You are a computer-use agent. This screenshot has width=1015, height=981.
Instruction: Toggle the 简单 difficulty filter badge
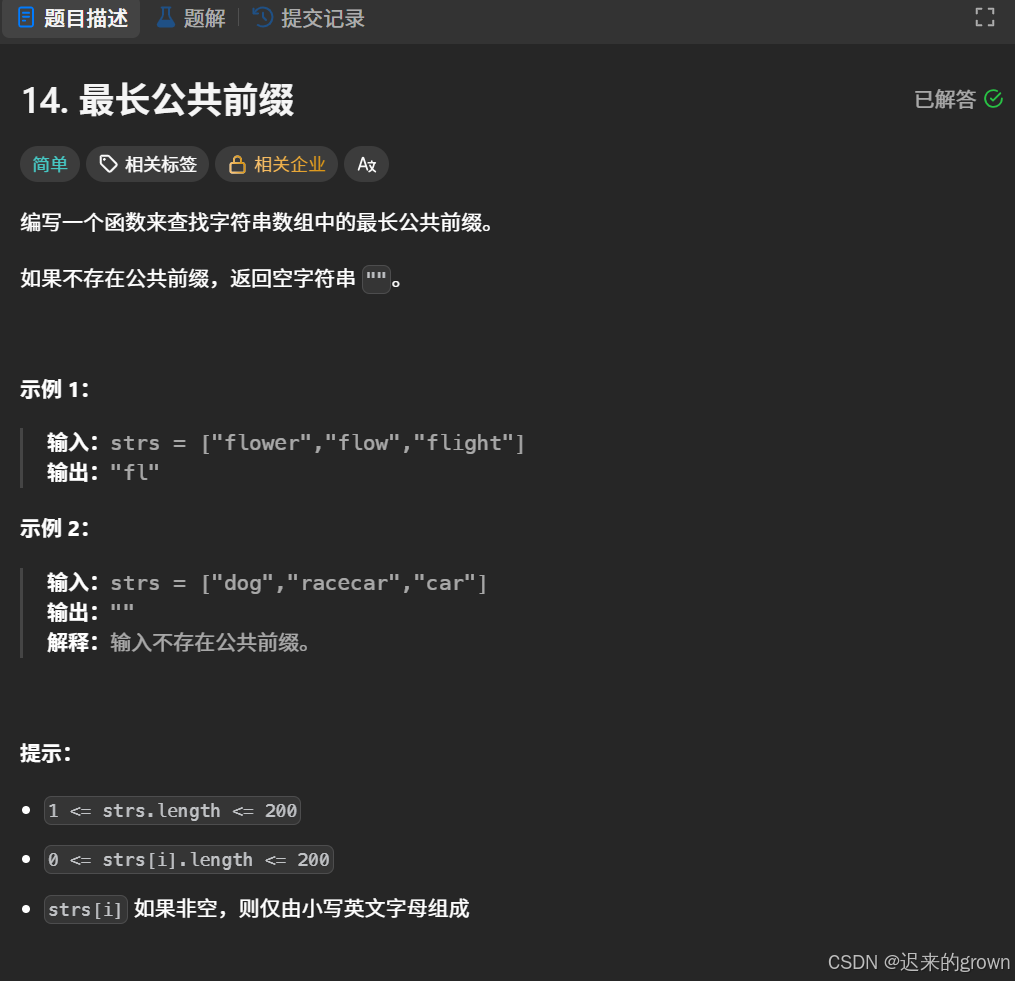(x=49, y=163)
